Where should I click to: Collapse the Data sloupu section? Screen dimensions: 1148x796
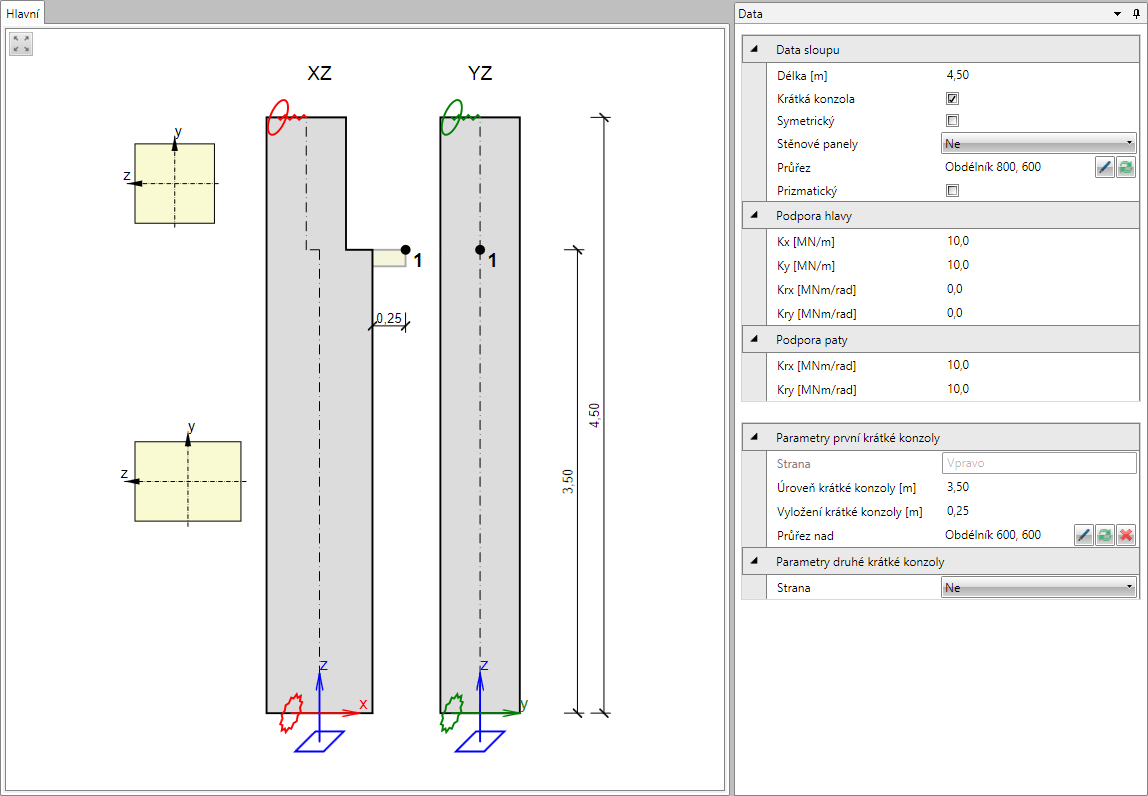coord(754,50)
